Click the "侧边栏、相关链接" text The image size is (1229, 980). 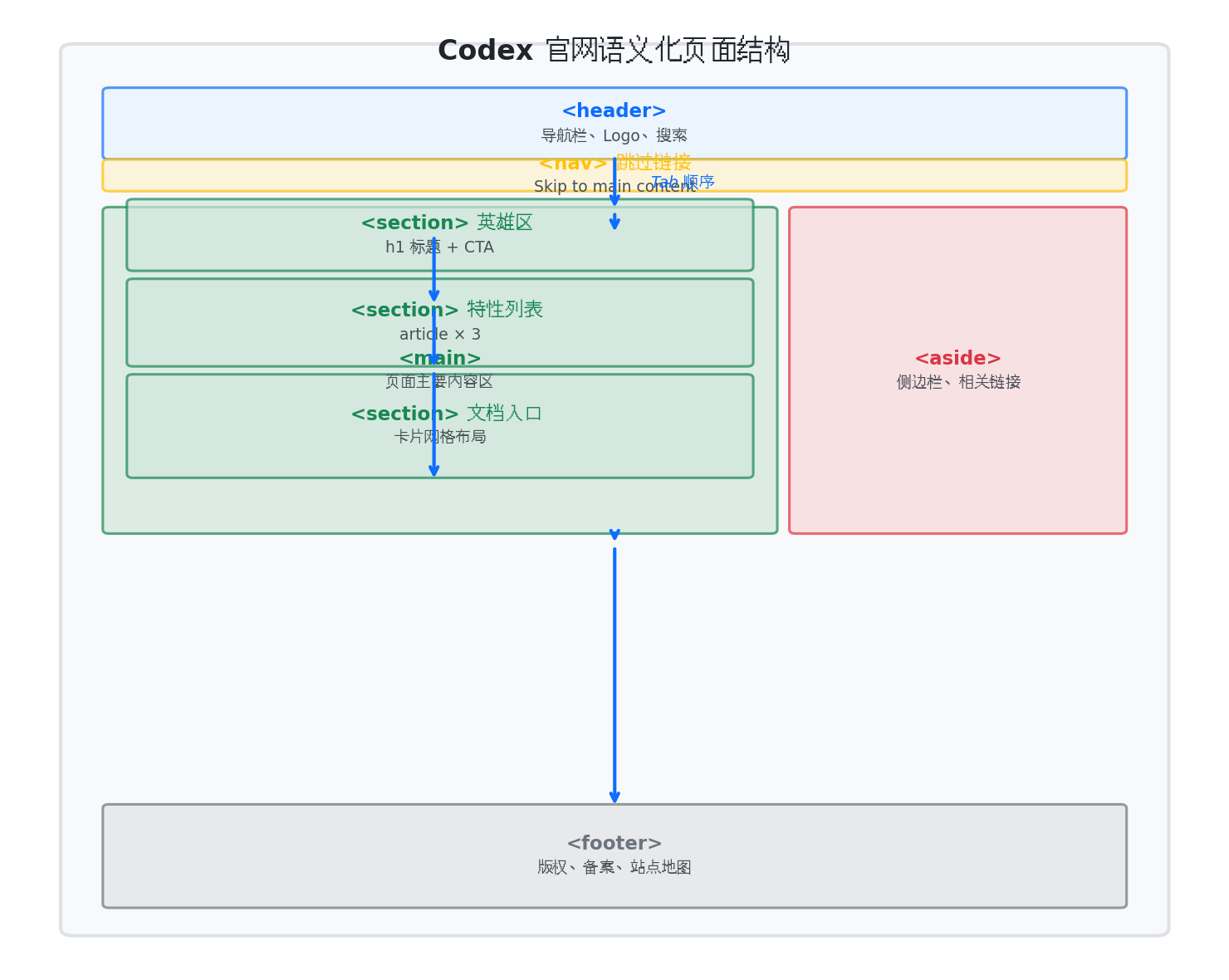(958, 382)
